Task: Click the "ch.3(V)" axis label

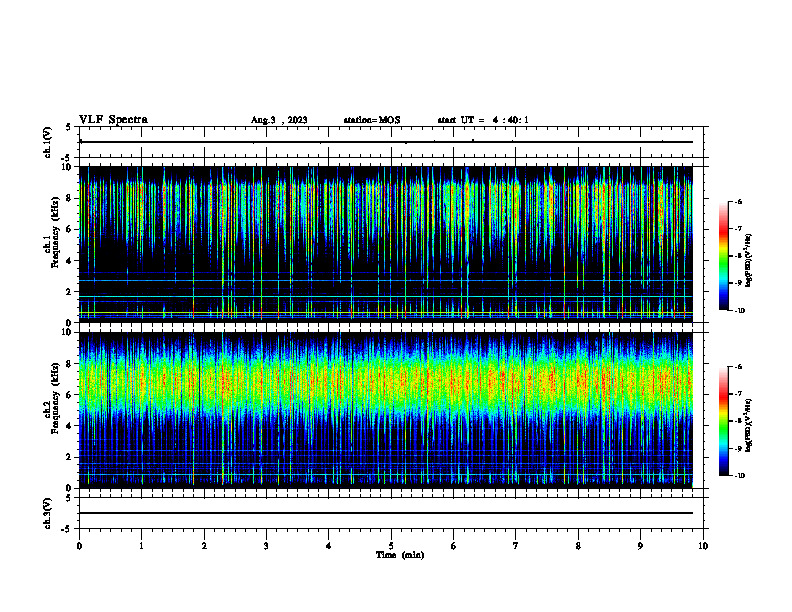Action: (x=47, y=514)
